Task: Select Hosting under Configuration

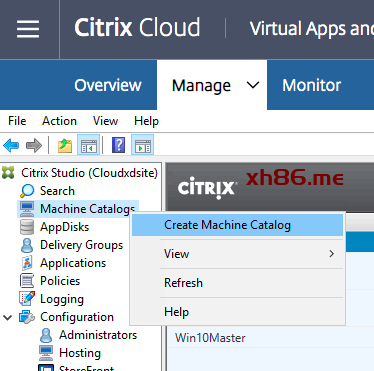Action: point(80,353)
